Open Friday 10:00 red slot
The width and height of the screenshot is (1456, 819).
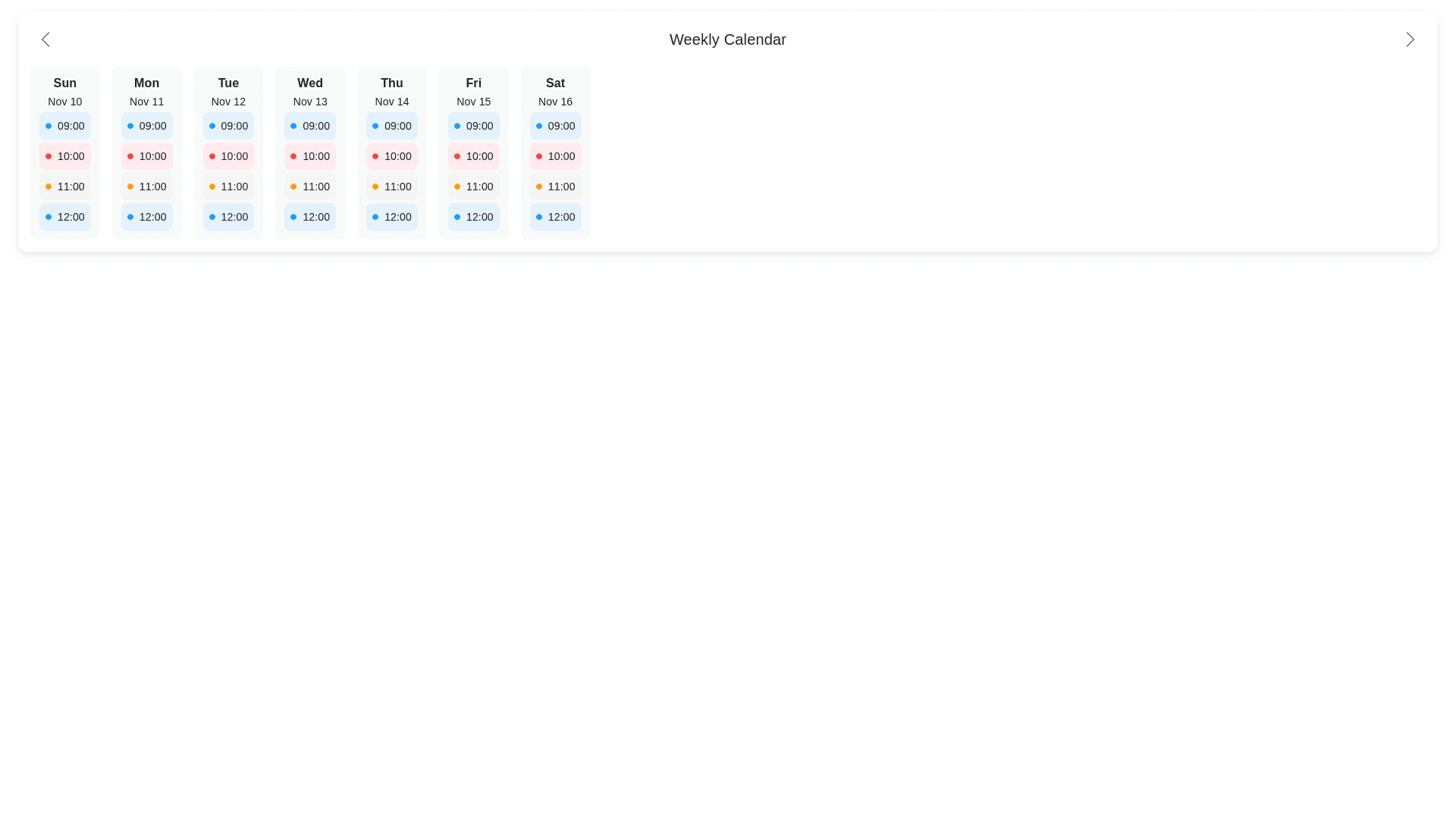(473, 156)
